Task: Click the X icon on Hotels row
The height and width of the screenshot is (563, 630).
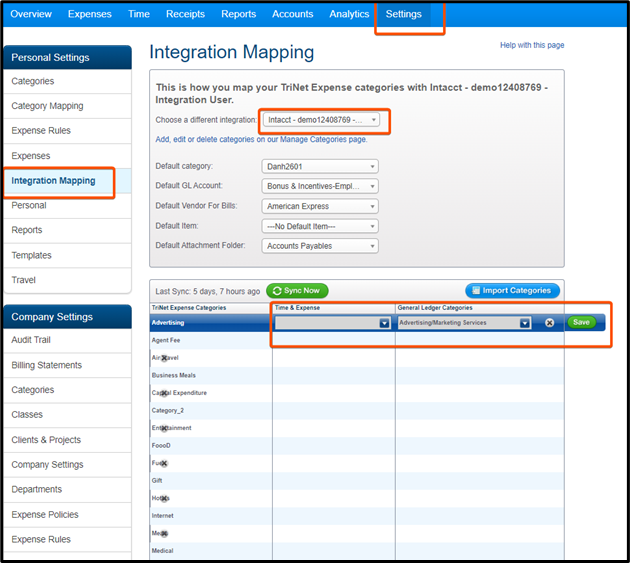Action: [163, 498]
